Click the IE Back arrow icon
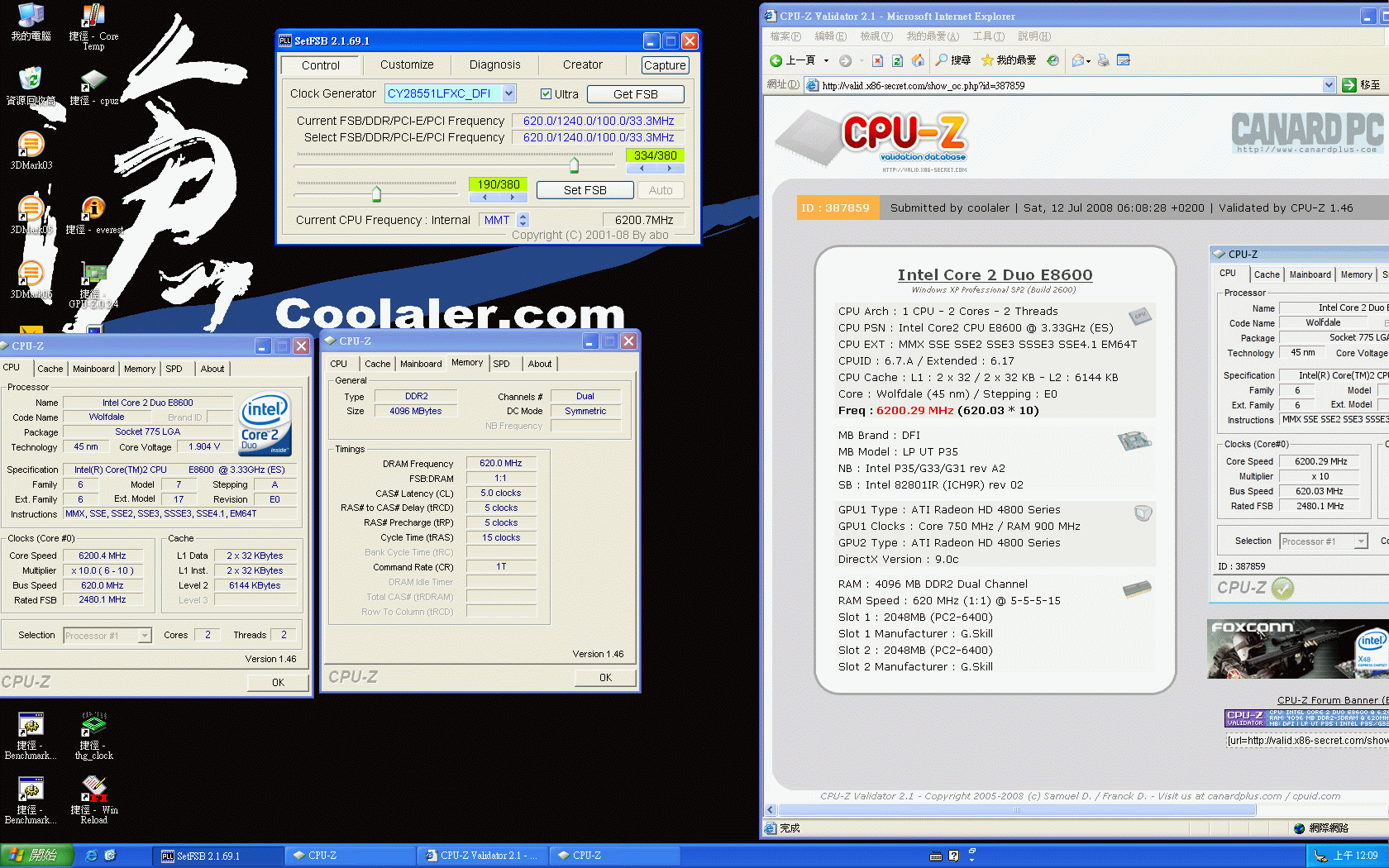1389x868 pixels. pyautogui.click(x=776, y=60)
